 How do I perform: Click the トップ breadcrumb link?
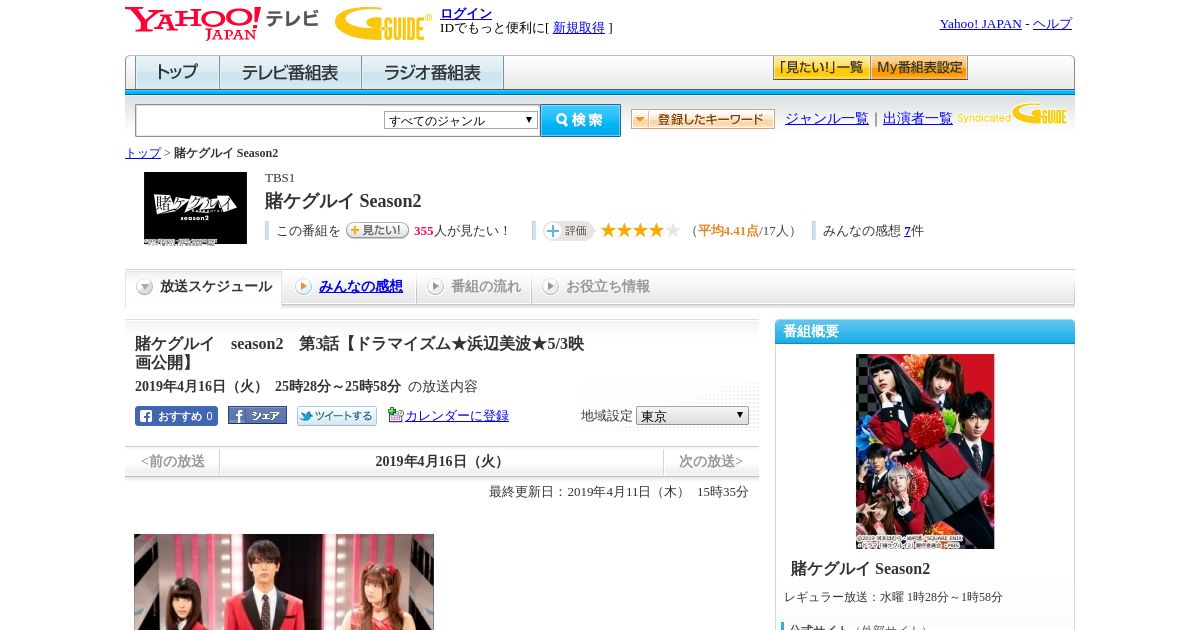tap(143, 153)
